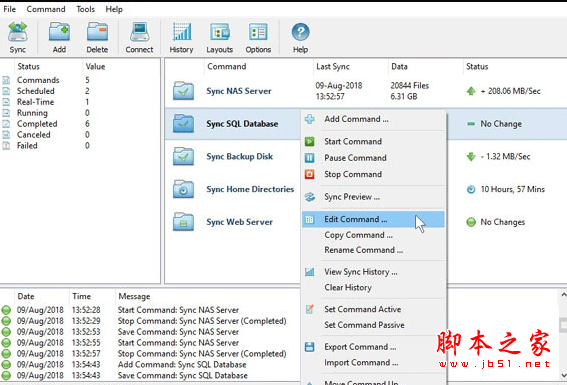Select Pause Command in context menu
This screenshot has height=385, width=567.
(374, 158)
